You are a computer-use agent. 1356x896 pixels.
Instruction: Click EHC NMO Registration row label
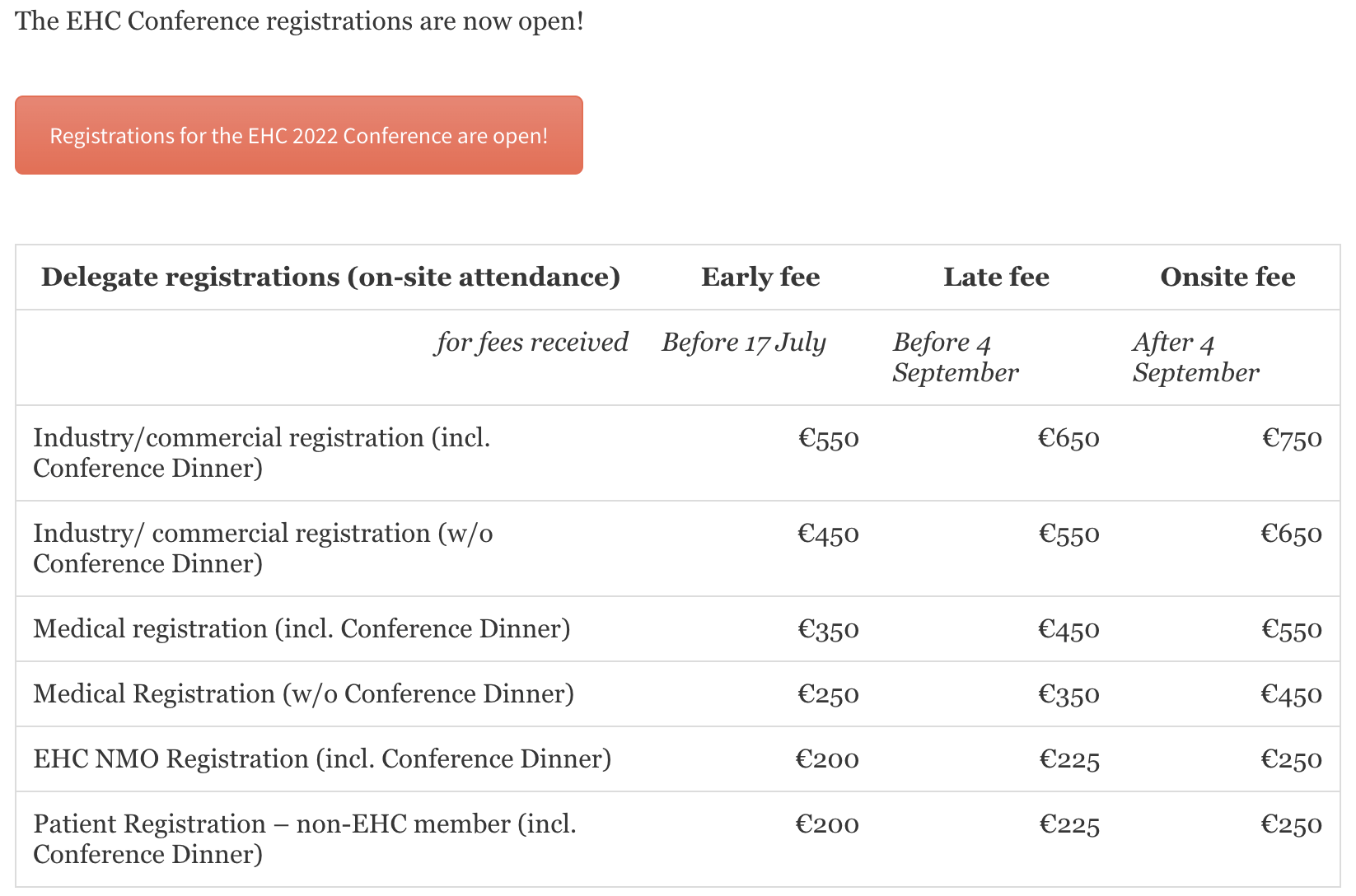click(x=322, y=758)
